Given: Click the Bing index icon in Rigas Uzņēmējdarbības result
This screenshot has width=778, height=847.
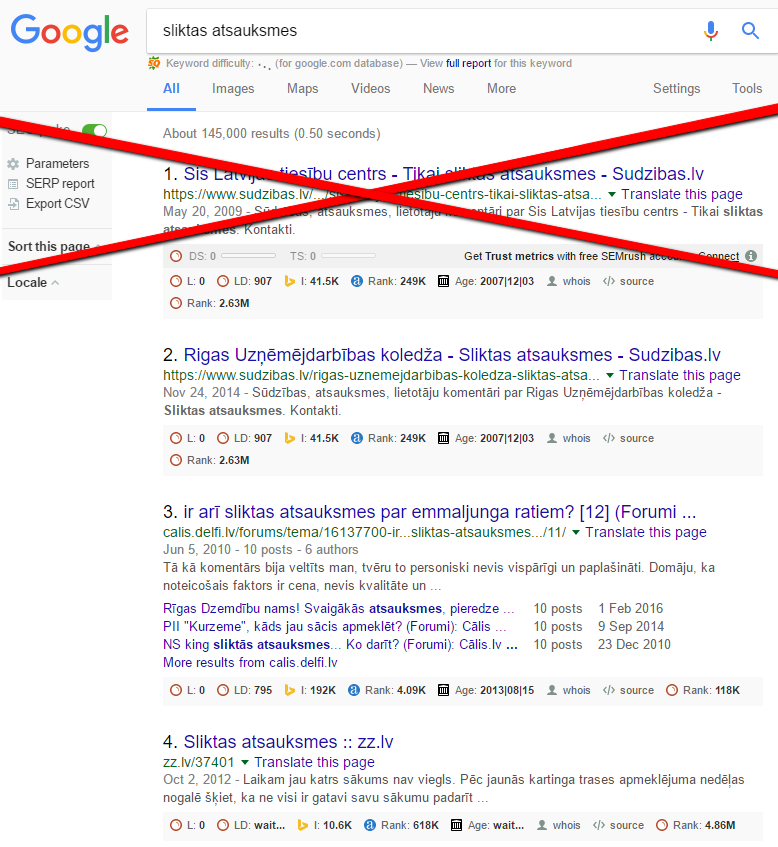Looking at the screenshot, I should coord(290,438).
